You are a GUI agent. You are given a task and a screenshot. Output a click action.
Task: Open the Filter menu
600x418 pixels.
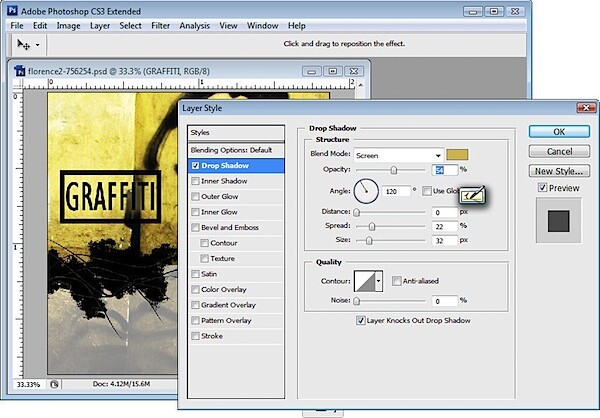[160, 26]
